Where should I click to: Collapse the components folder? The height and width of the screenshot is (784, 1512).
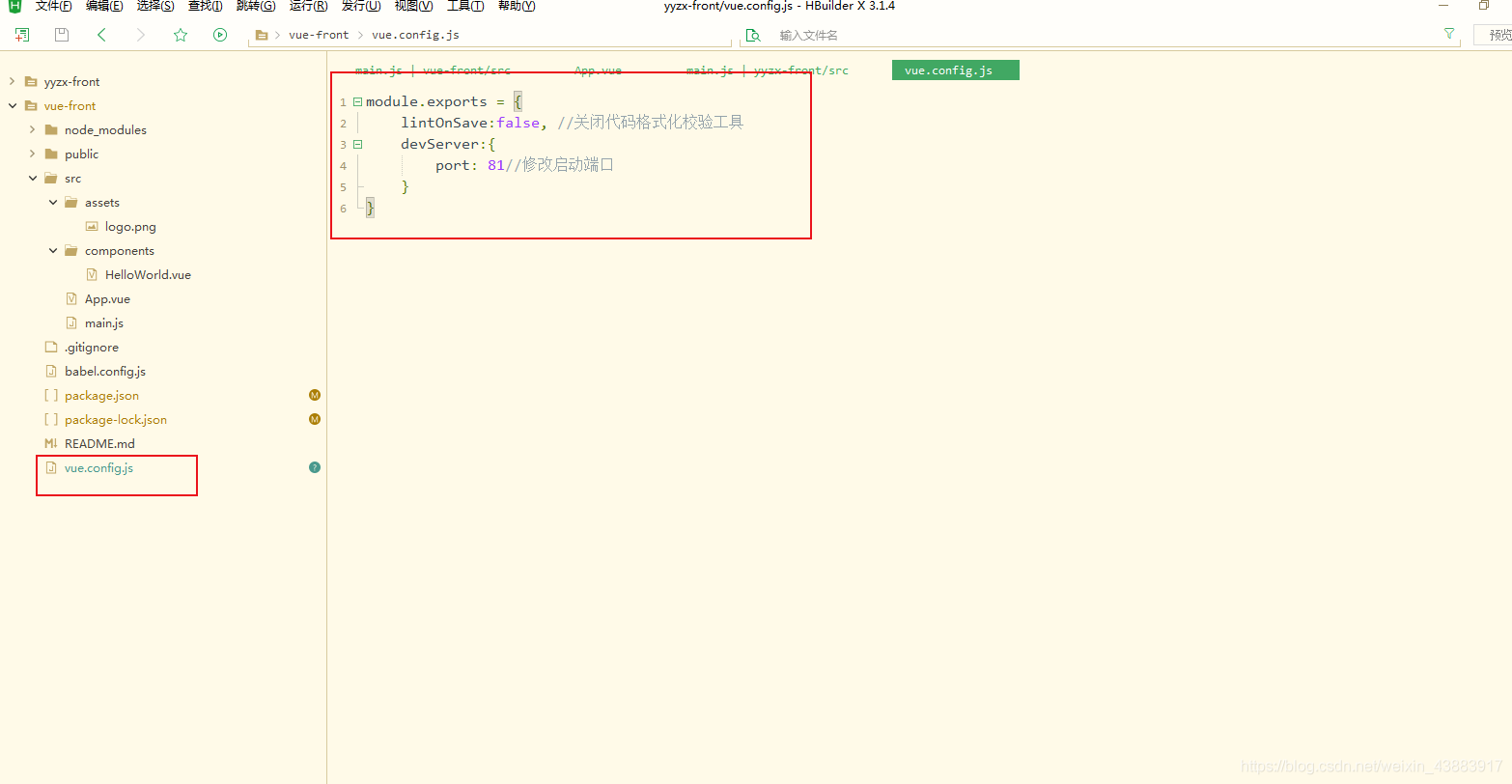[x=52, y=251]
